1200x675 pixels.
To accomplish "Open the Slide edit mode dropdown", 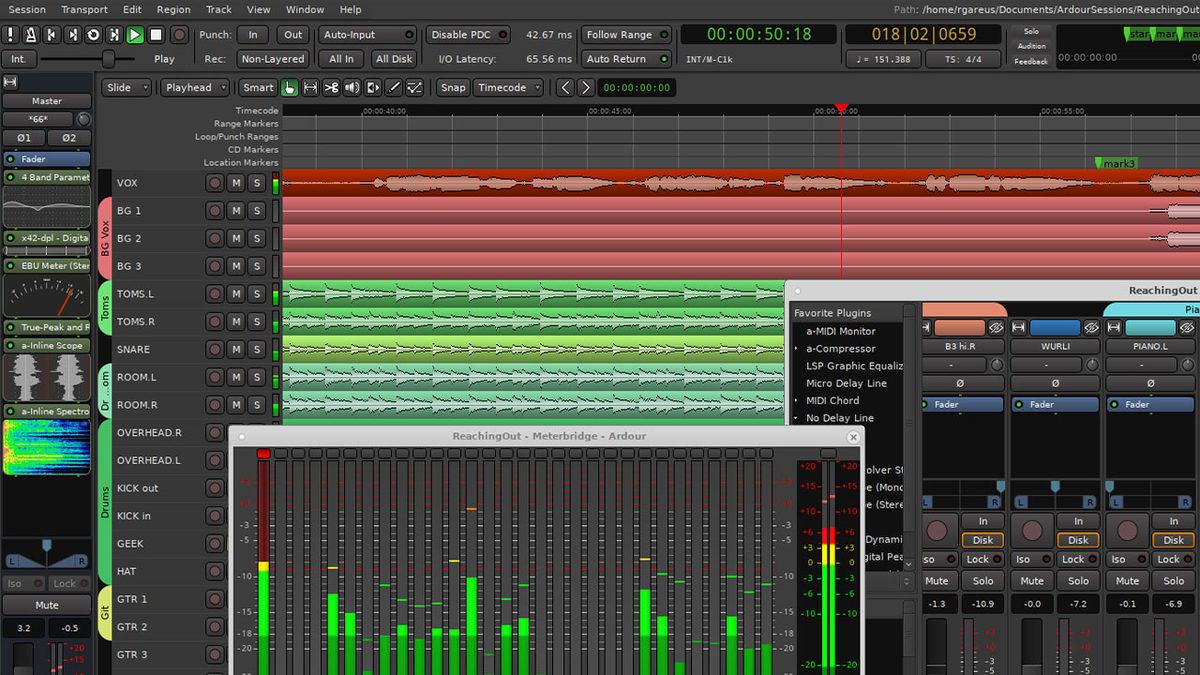I will (x=125, y=87).
